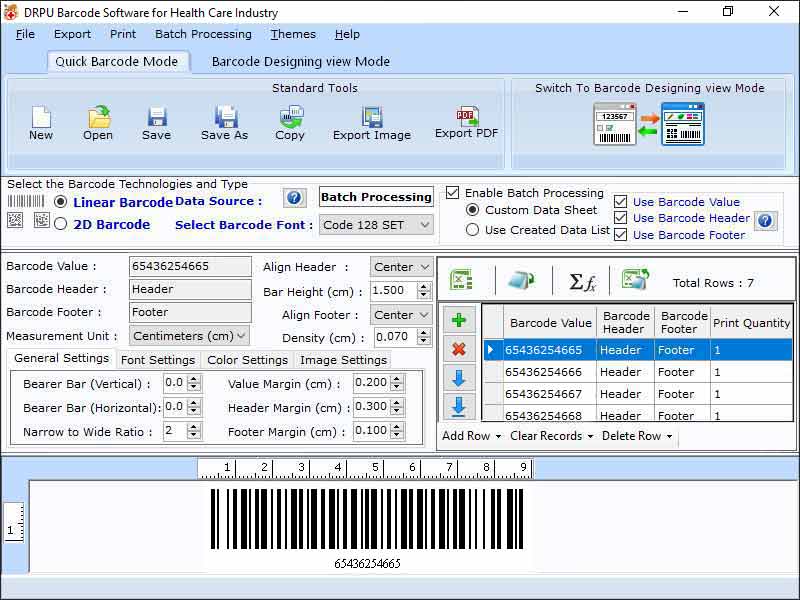Toggle Enable Batch Processing checkbox
The height and width of the screenshot is (600, 800).
(x=453, y=193)
